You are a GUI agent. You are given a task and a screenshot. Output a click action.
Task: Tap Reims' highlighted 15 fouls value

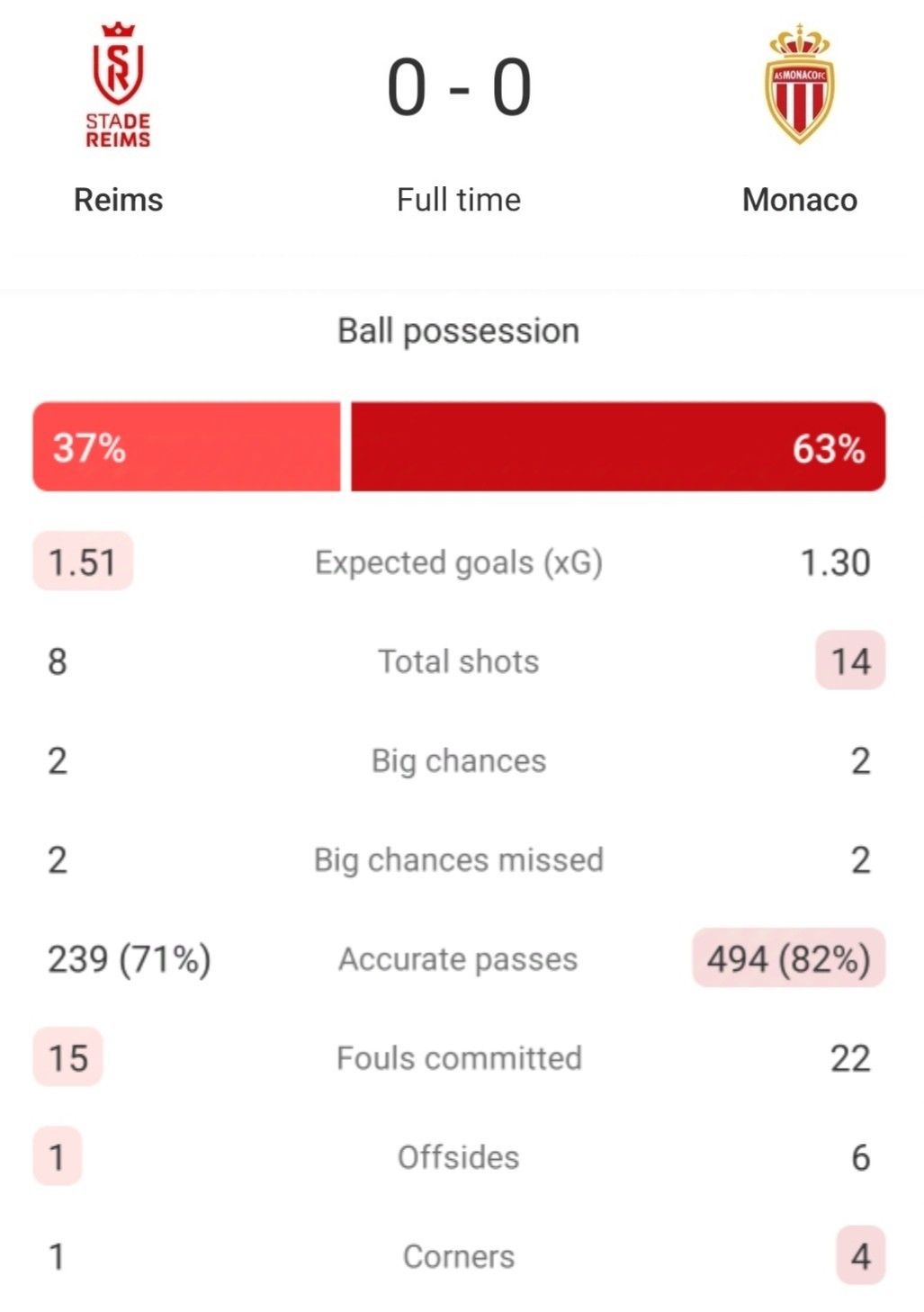pos(68,1056)
